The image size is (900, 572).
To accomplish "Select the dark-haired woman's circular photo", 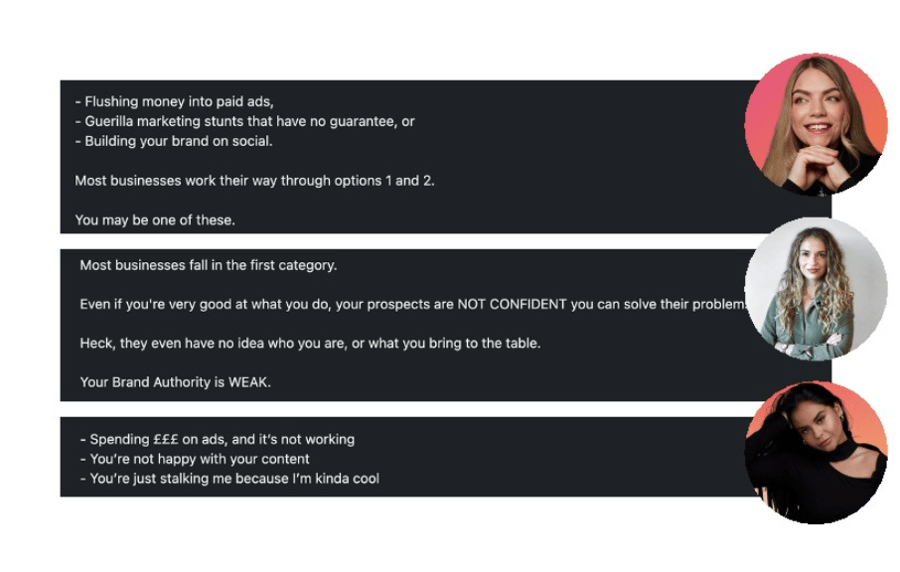I will point(816,453).
